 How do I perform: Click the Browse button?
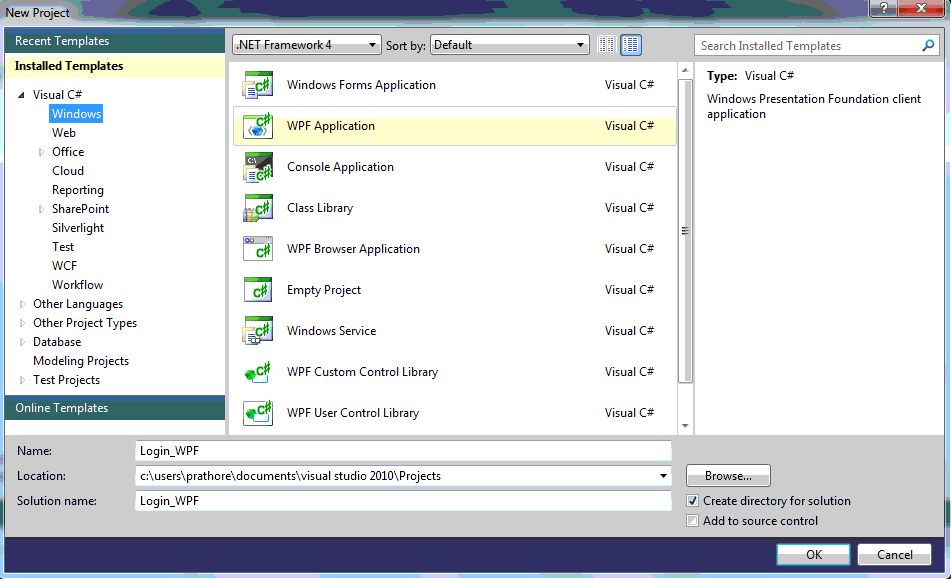[727, 475]
